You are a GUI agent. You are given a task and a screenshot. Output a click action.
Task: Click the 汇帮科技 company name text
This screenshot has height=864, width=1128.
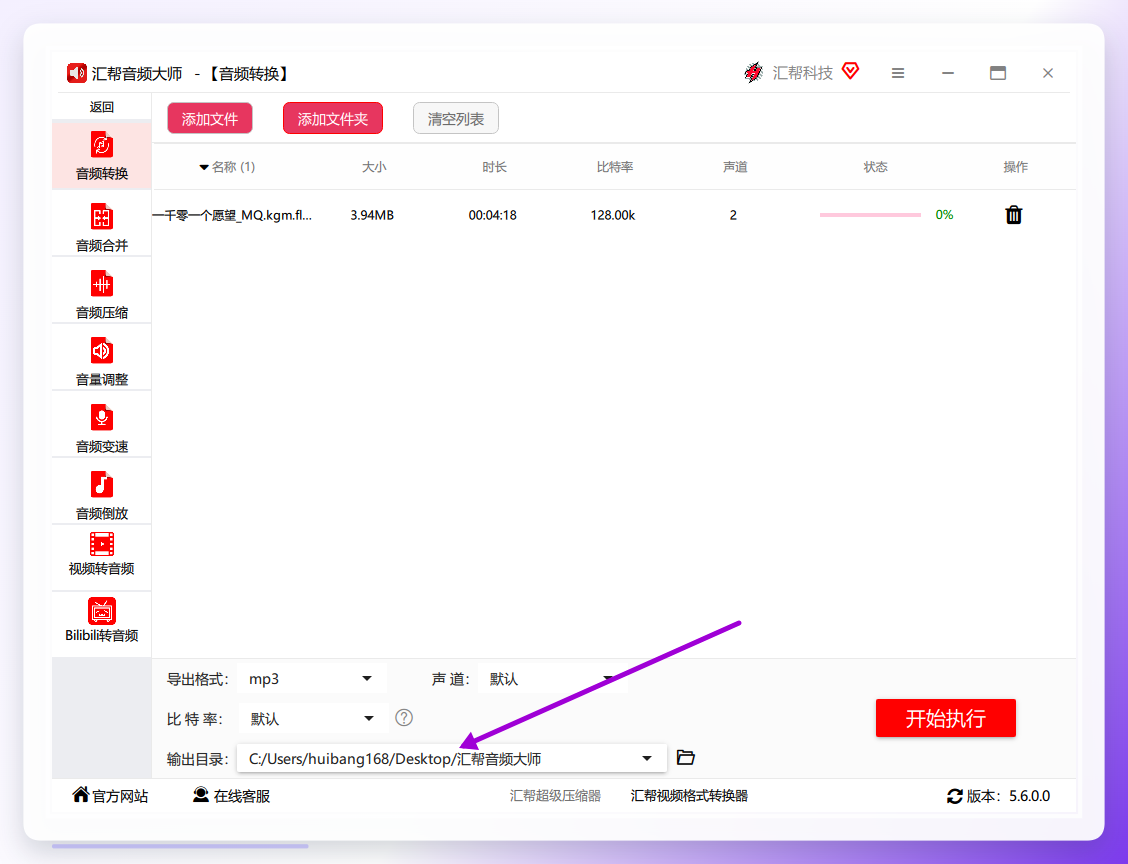(803, 73)
